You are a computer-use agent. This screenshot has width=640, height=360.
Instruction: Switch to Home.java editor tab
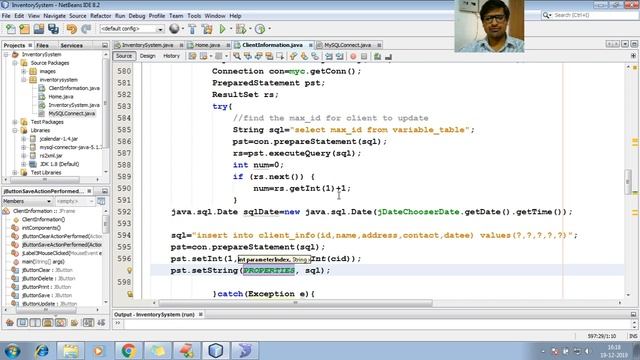[x=207, y=45]
